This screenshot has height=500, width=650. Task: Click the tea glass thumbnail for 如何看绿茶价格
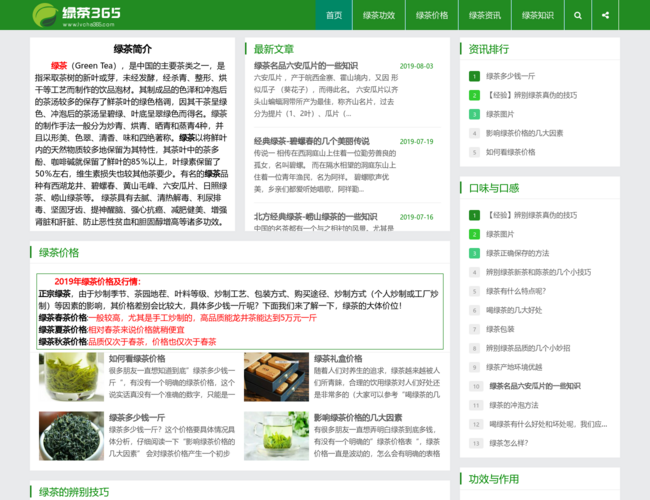[x=71, y=377]
